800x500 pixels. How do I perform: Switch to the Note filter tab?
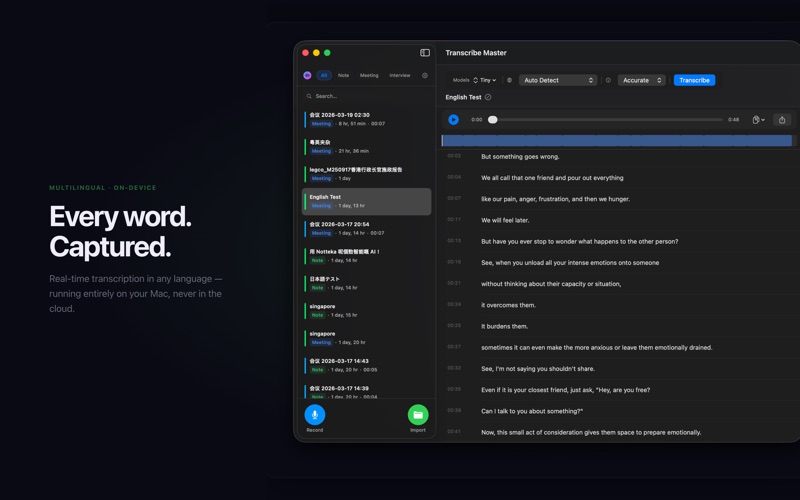[x=343, y=76]
